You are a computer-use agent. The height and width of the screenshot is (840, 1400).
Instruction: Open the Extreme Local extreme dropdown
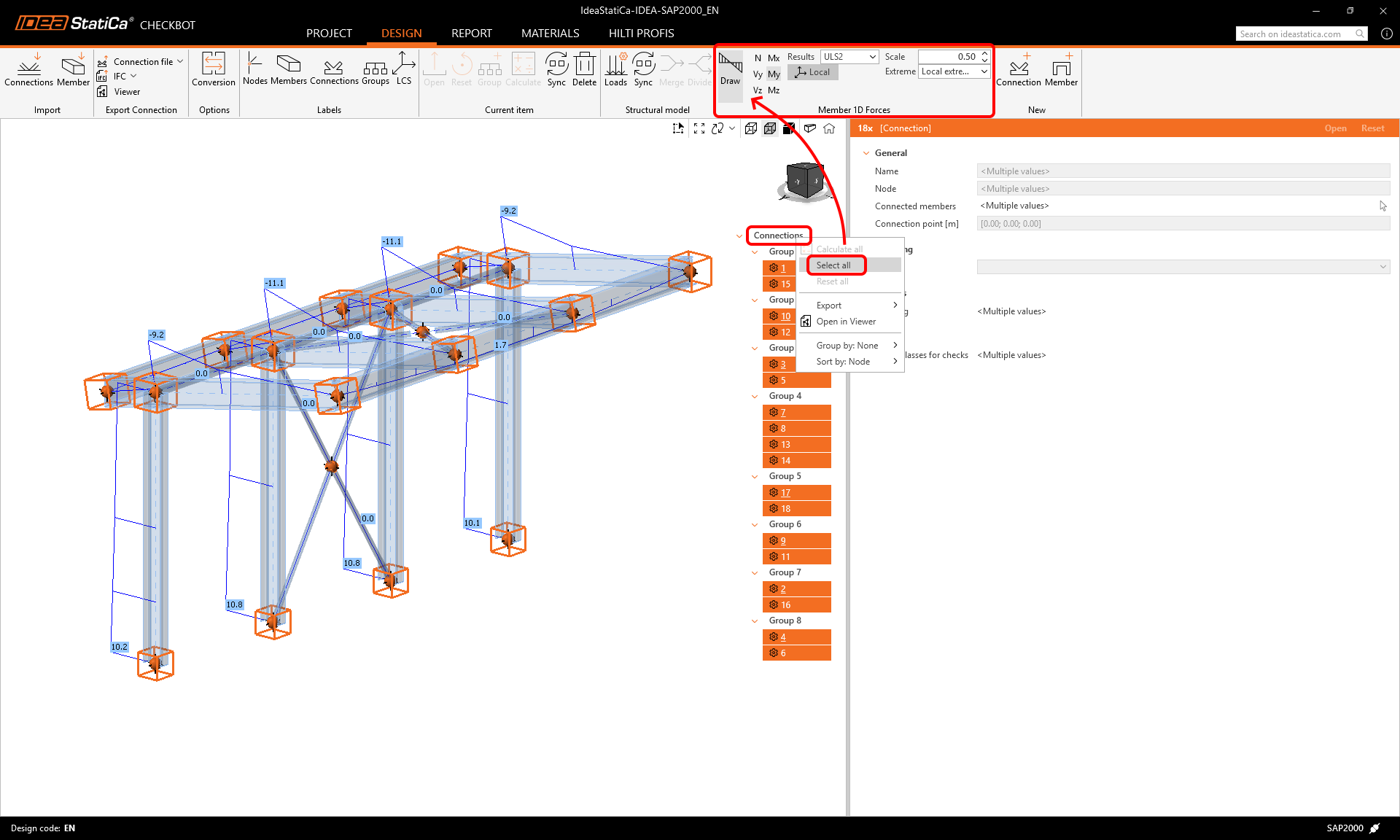point(953,71)
